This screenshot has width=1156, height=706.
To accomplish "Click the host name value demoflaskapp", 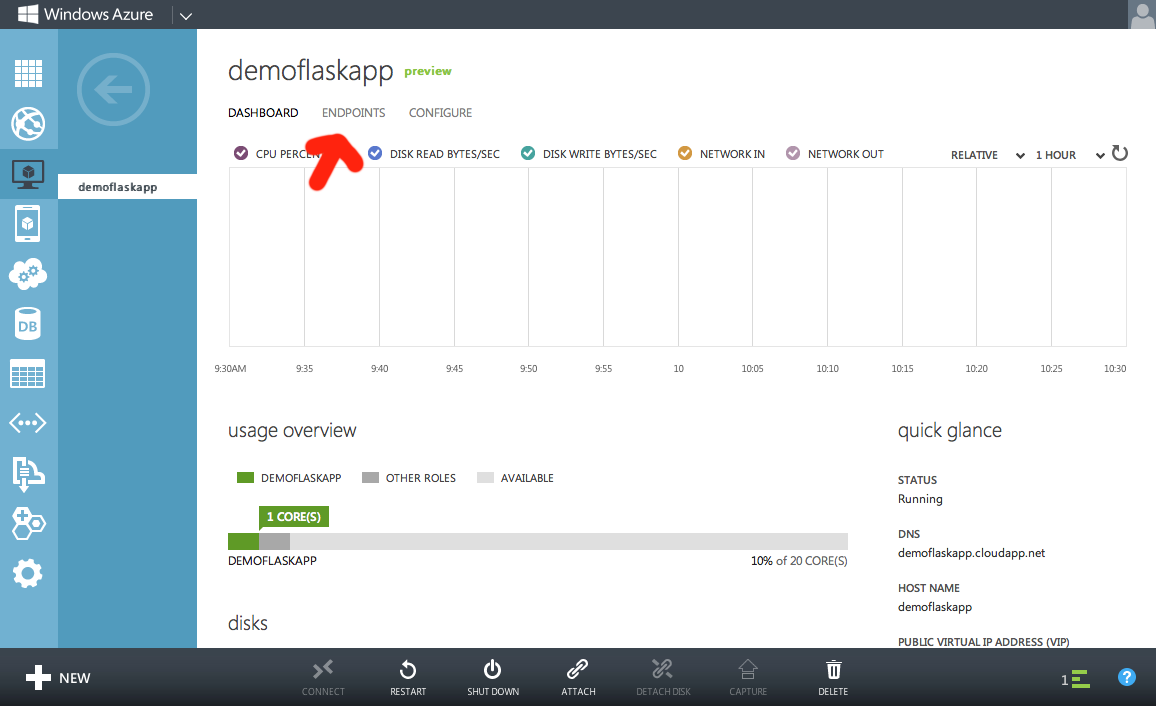I will 935,607.
